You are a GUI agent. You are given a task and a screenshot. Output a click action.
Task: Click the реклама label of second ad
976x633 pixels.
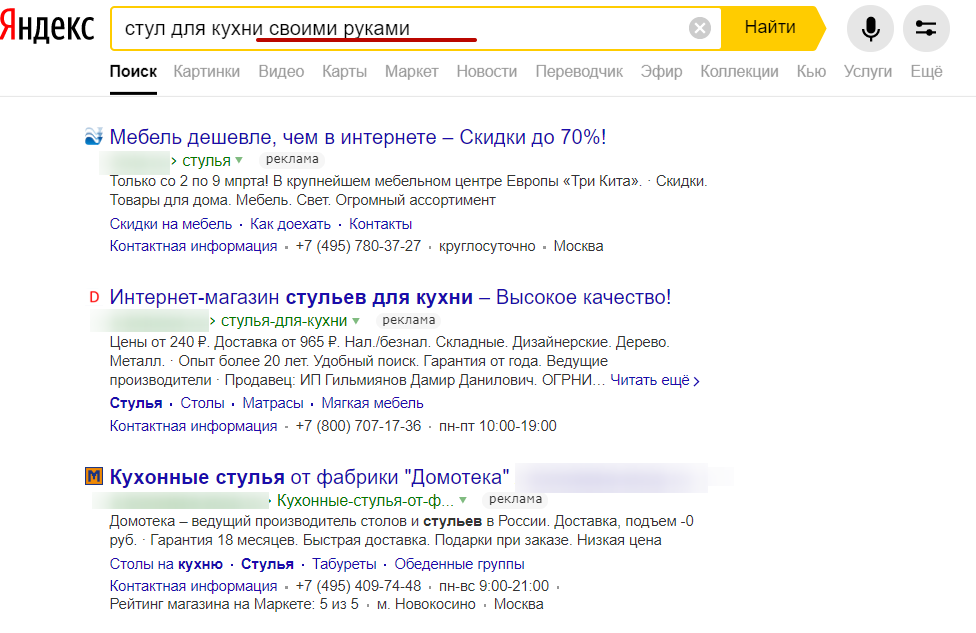point(408,320)
